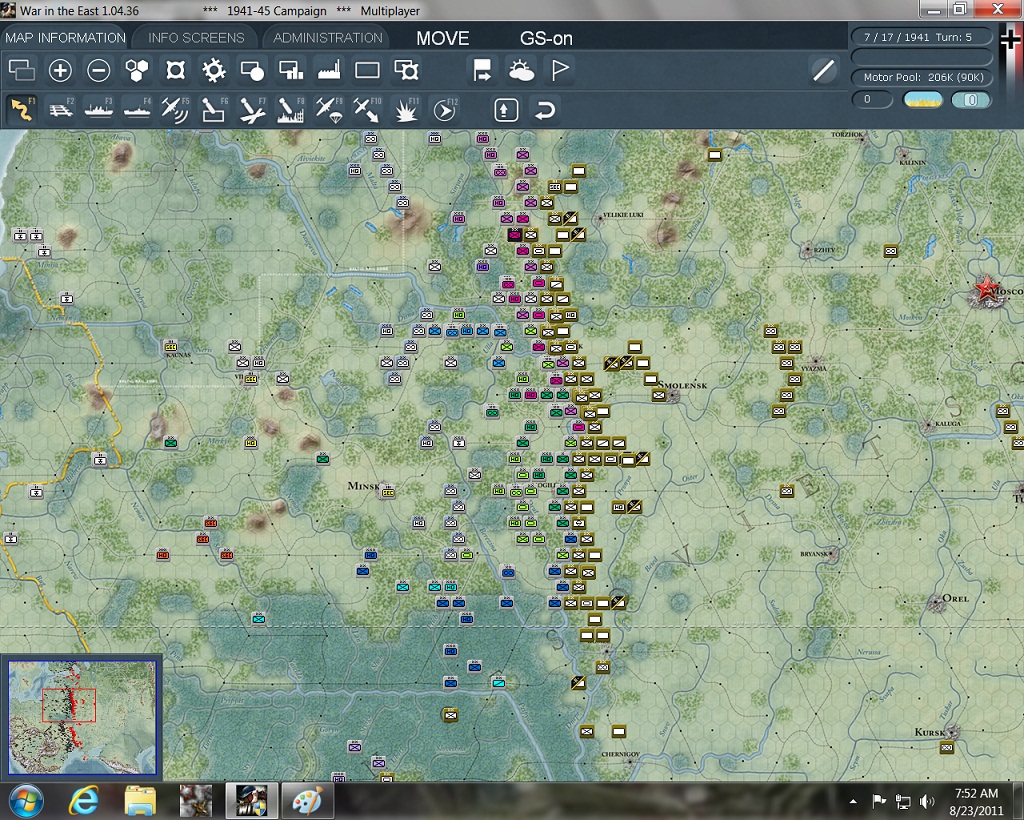
Task: Toggle the plain rectangle unit icon
Action: 367,70
